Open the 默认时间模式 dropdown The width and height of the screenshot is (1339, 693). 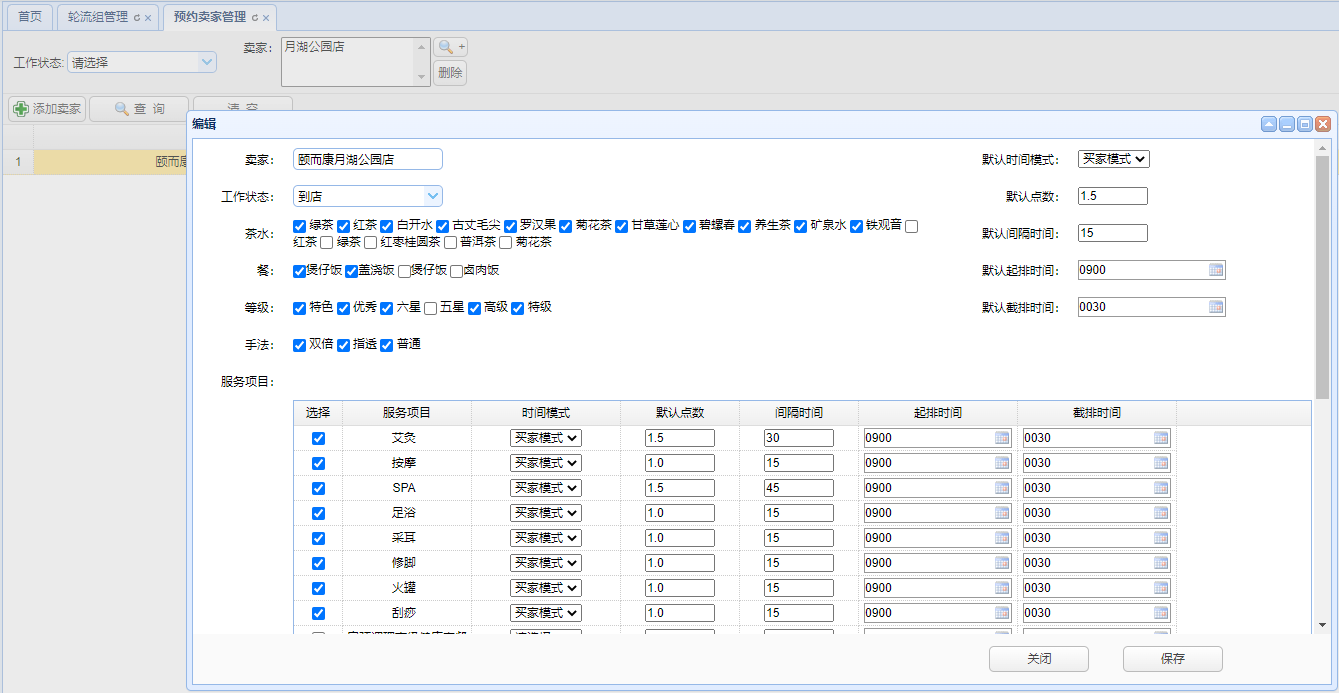click(1114, 159)
